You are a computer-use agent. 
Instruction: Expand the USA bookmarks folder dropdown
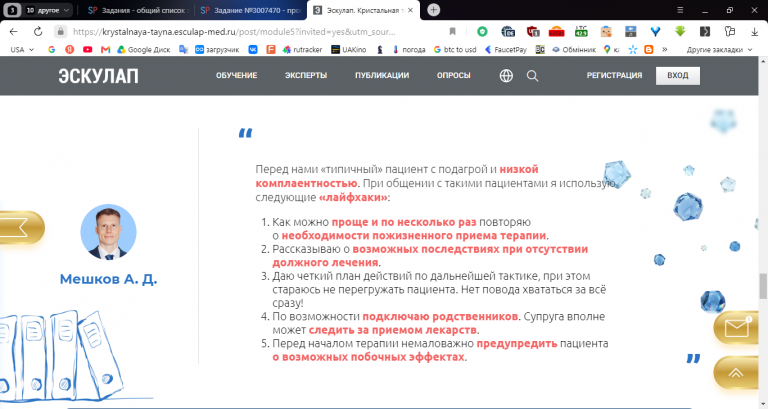22,49
